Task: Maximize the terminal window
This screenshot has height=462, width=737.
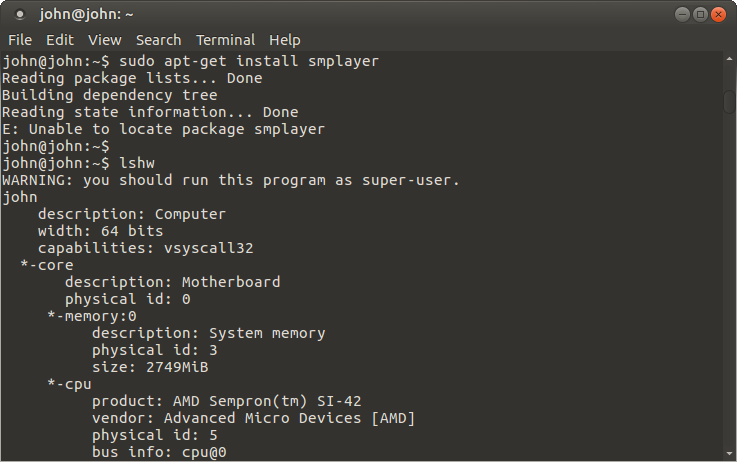Action: (700, 15)
